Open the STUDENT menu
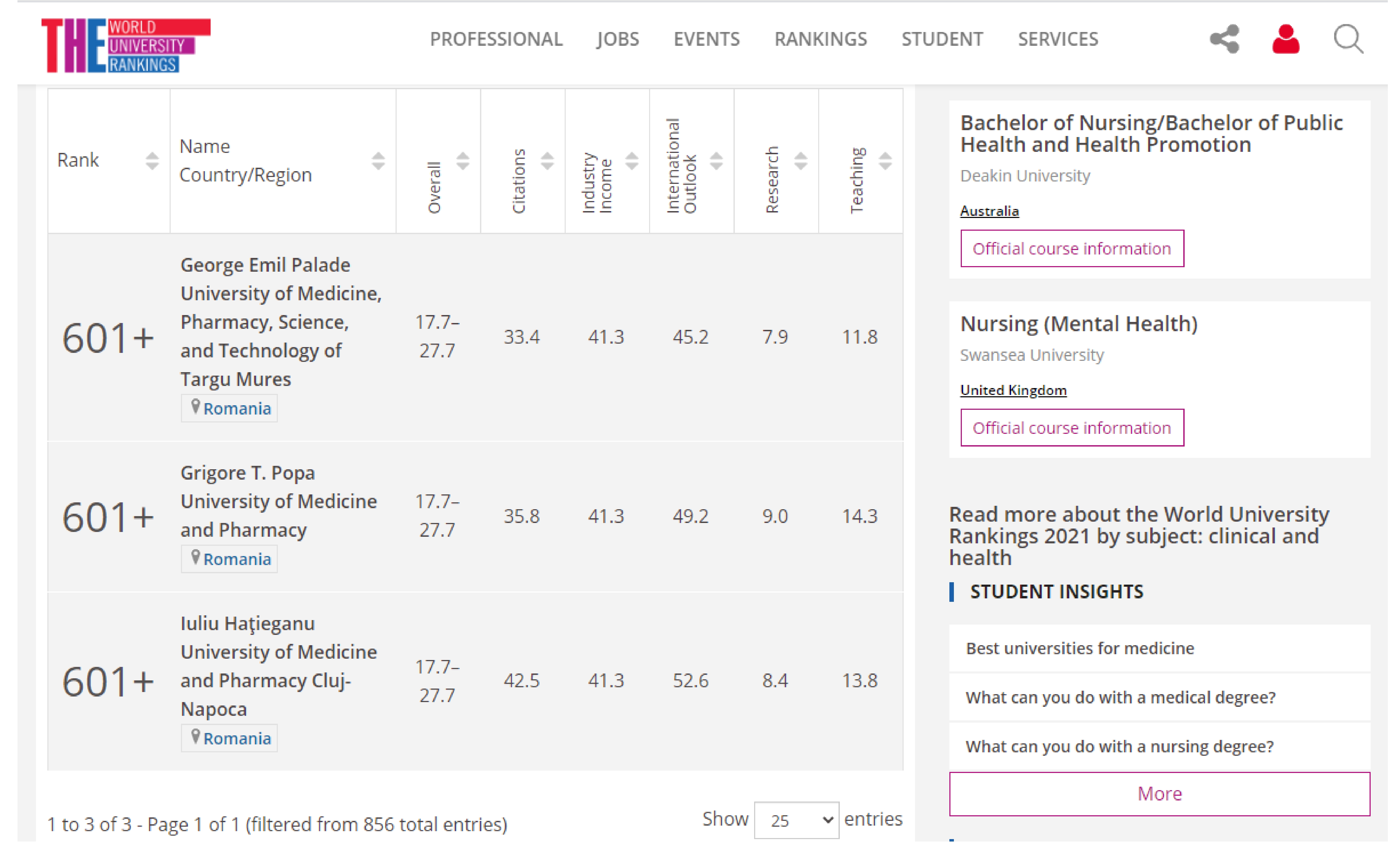 click(941, 39)
